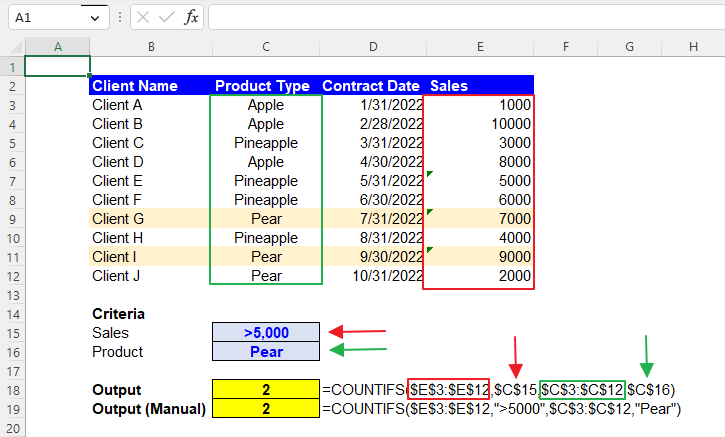Click the Pineapple cell in Client C row
Viewport: 725px width, 437px height.
[x=266, y=143]
